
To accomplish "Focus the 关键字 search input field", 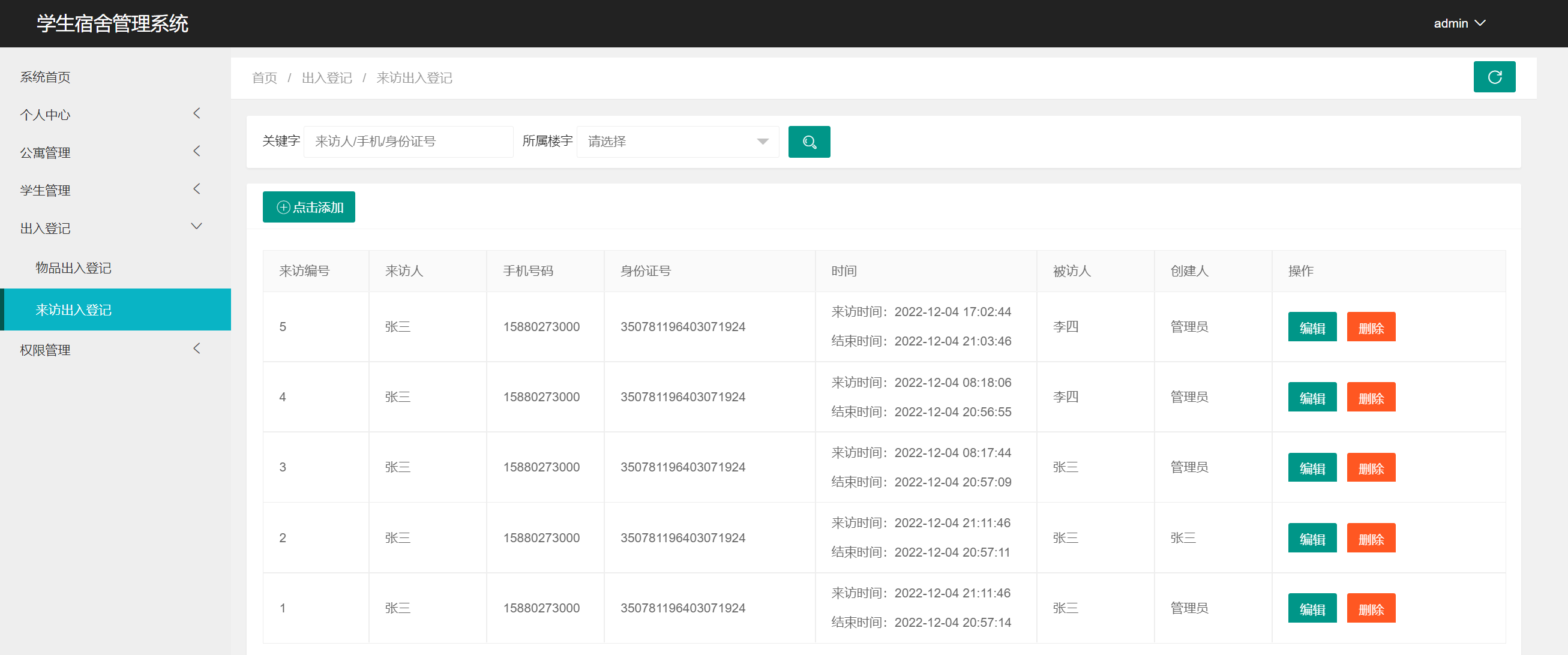I will (x=408, y=142).
